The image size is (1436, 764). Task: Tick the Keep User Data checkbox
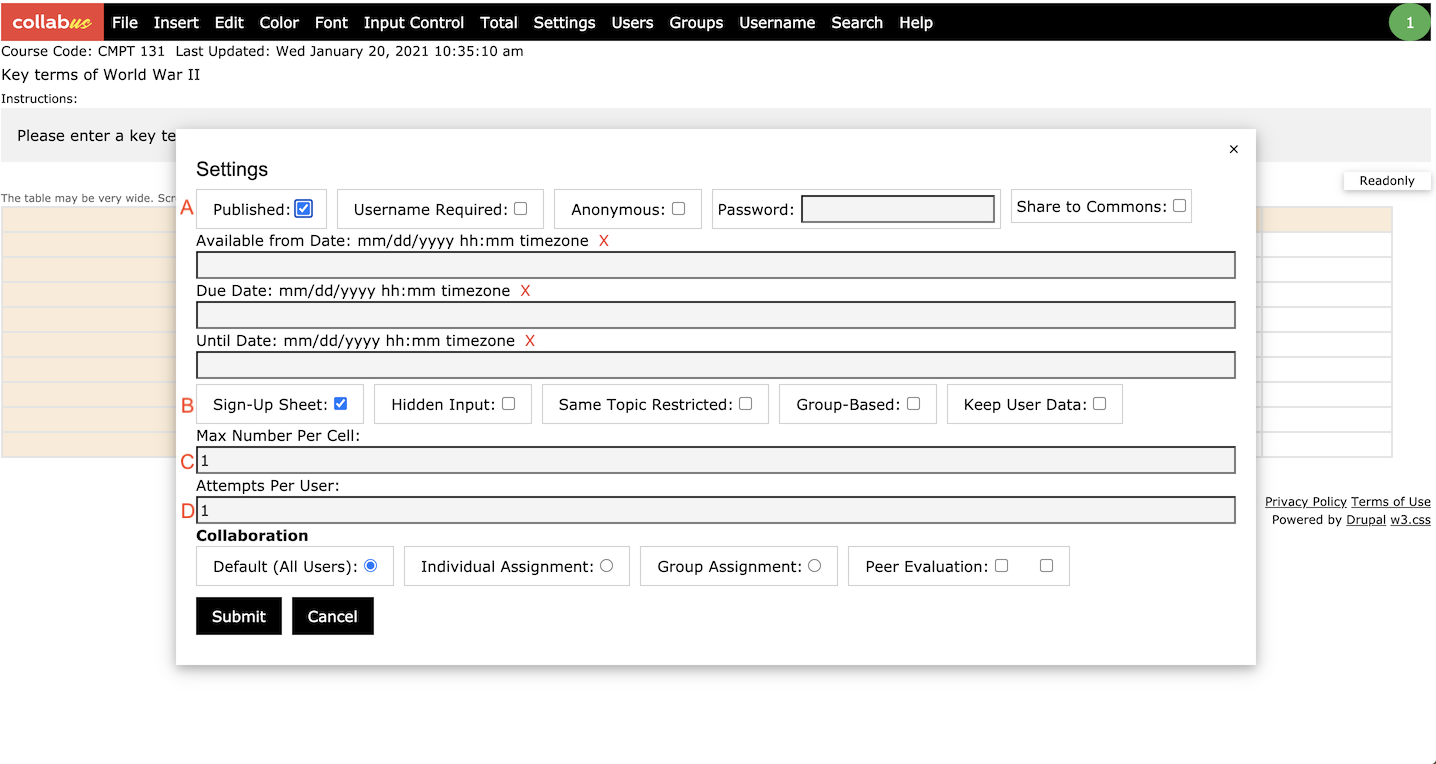click(1099, 404)
